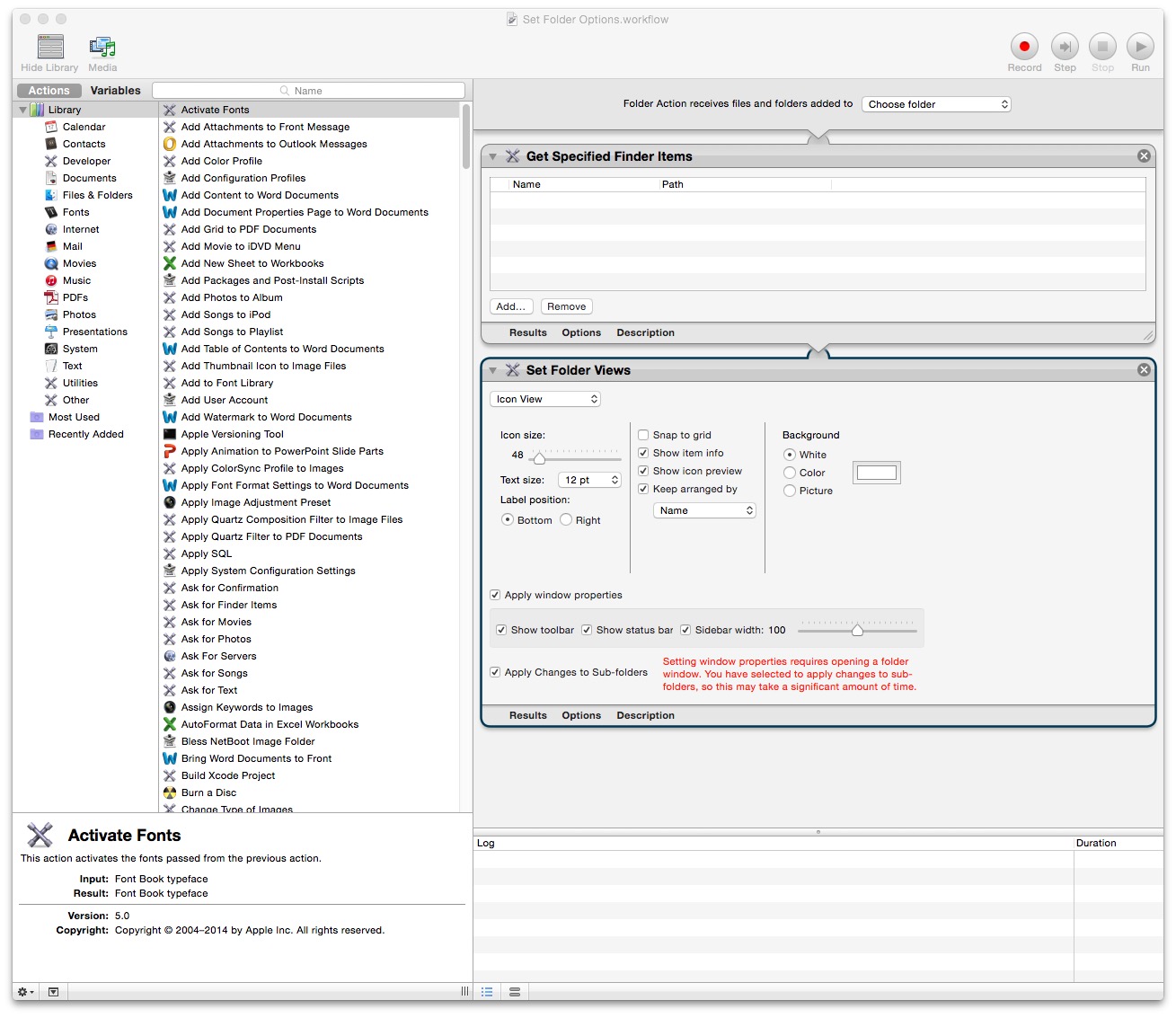Click the Hide Library icon
1176x1018 pixels.
click(50, 47)
